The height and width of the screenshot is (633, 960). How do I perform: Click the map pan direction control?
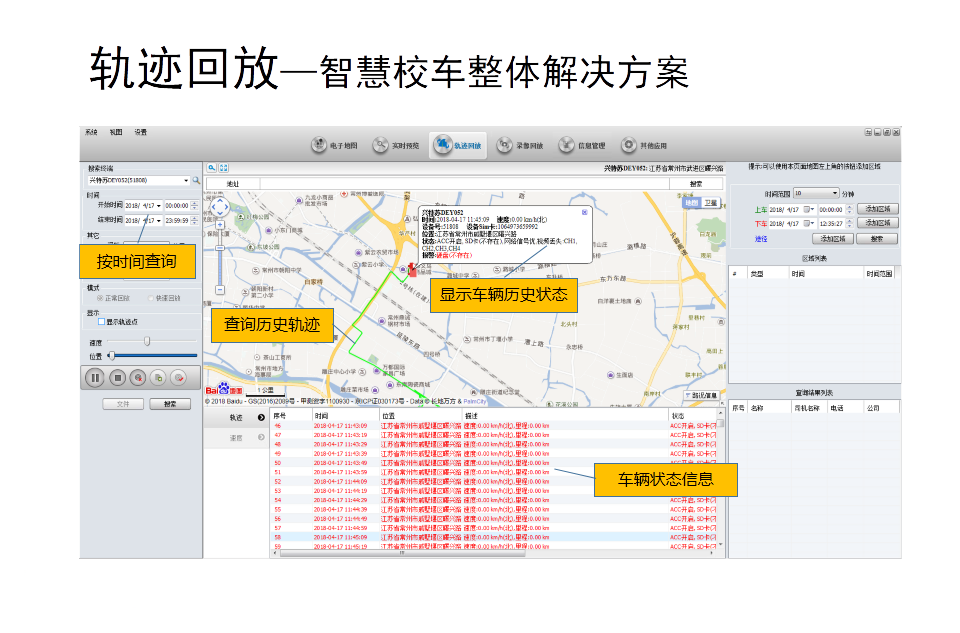click(x=220, y=207)
